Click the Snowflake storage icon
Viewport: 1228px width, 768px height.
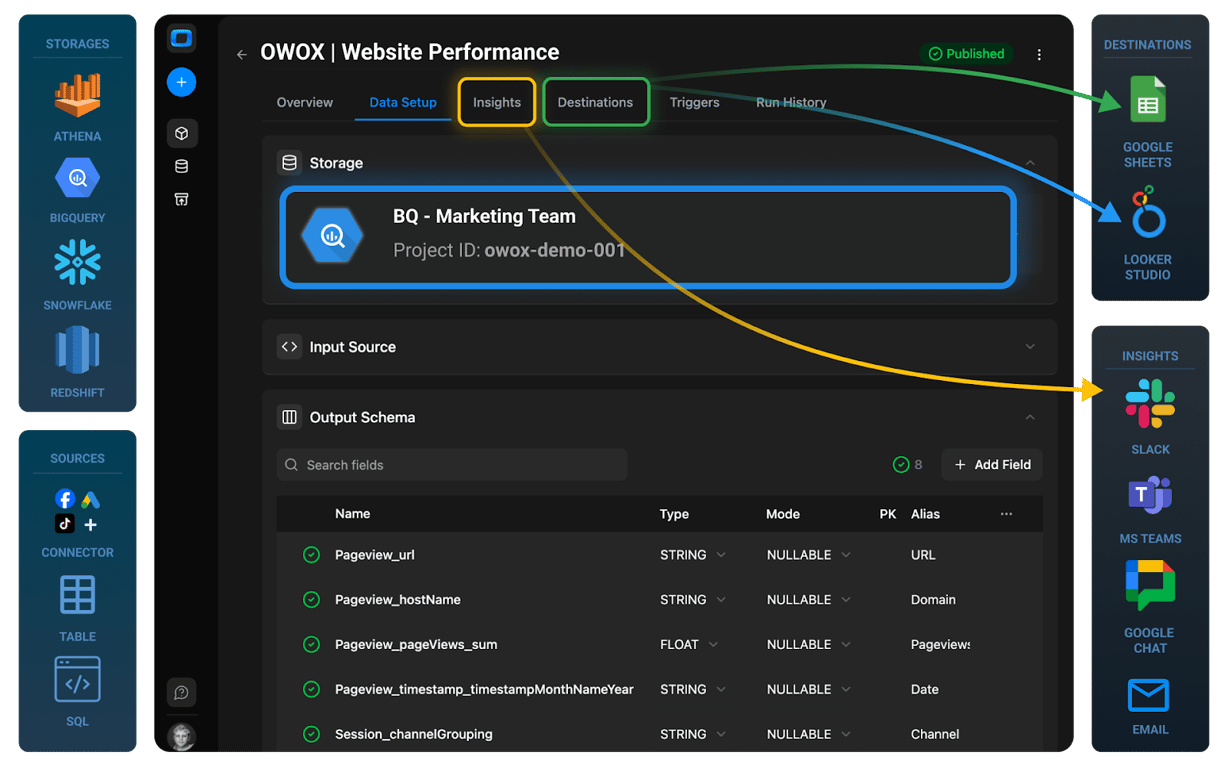(77, 263)
